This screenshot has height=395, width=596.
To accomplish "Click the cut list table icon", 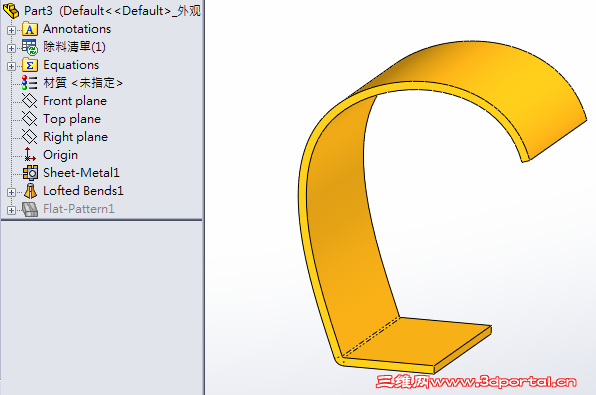I will tap(30, 47).
